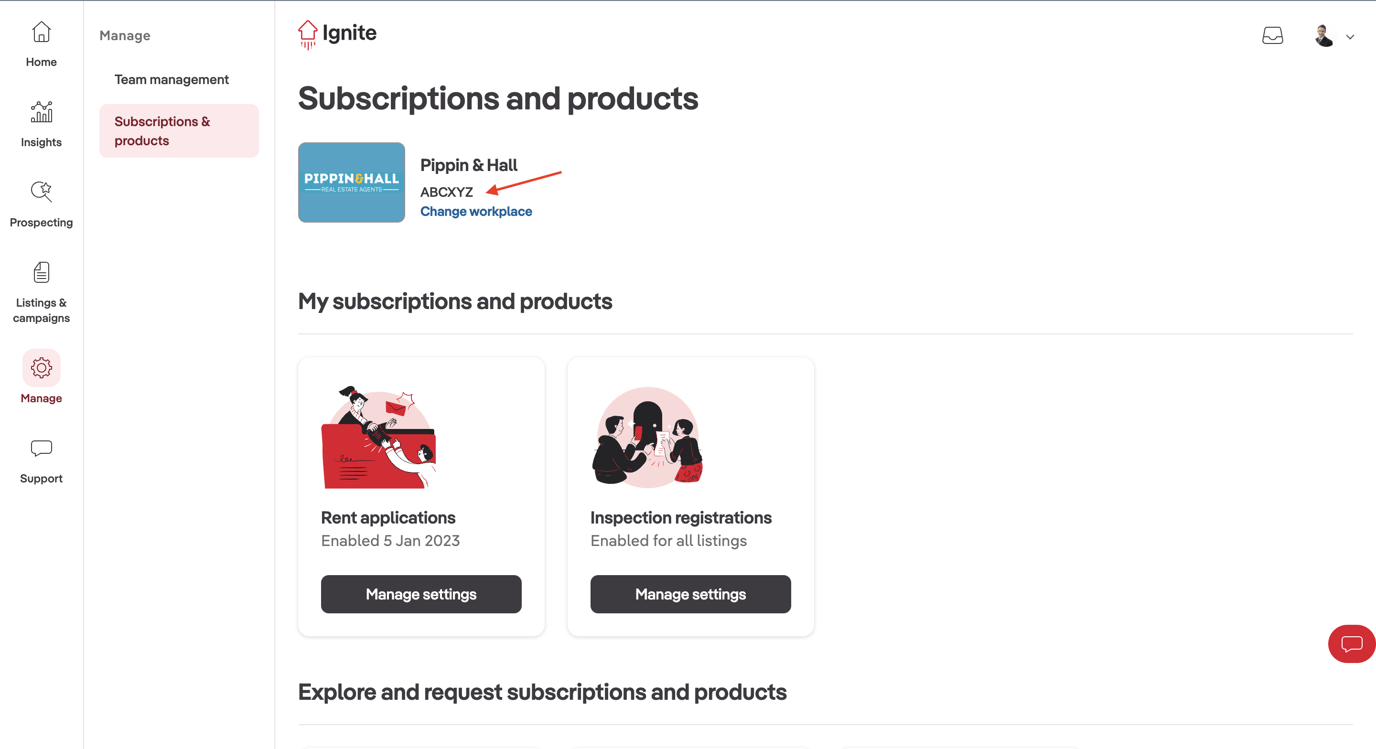Select the Manage gear icon
The height and width of the screenshot is (749, 1376).
click(x=40, y=368)
